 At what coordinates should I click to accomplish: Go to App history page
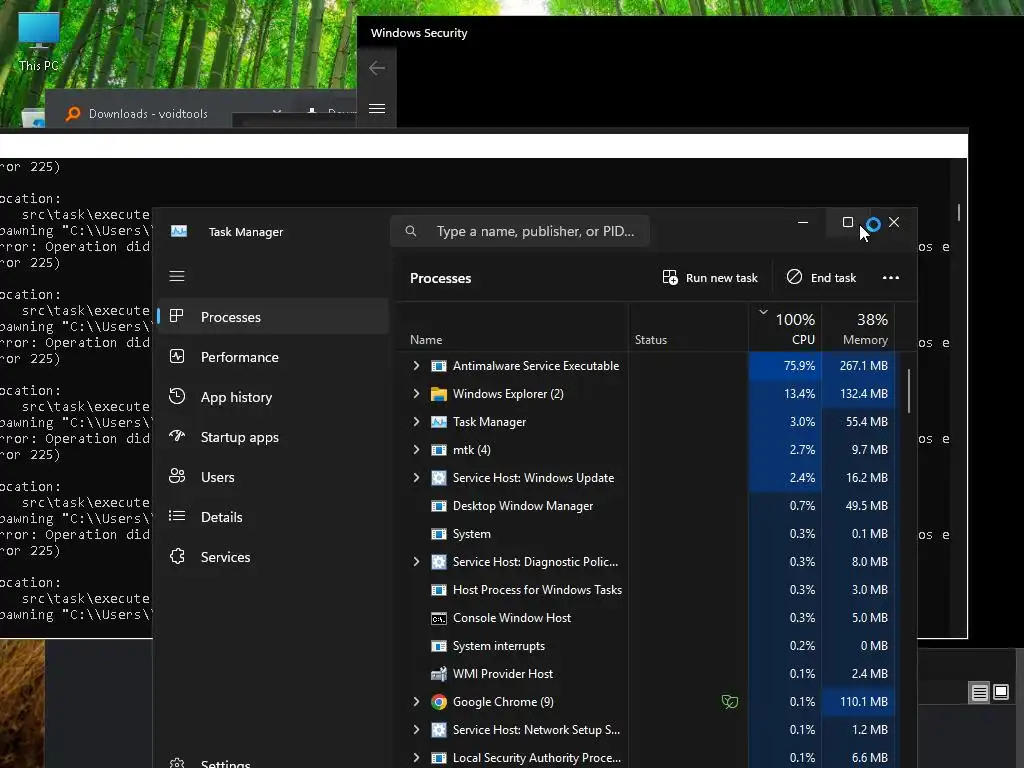tap(273, 396)
